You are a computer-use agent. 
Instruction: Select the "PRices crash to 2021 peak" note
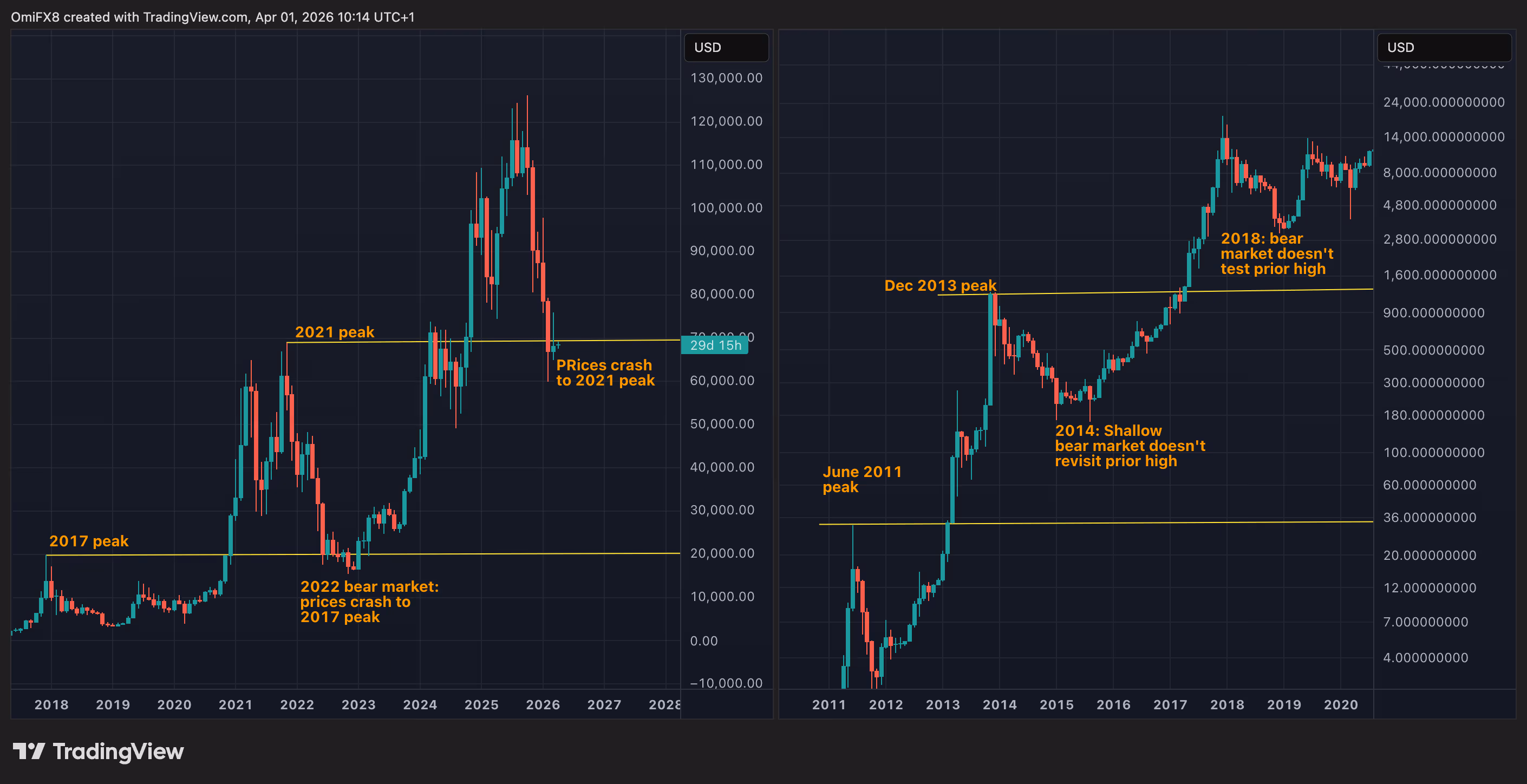click(605, 373)
